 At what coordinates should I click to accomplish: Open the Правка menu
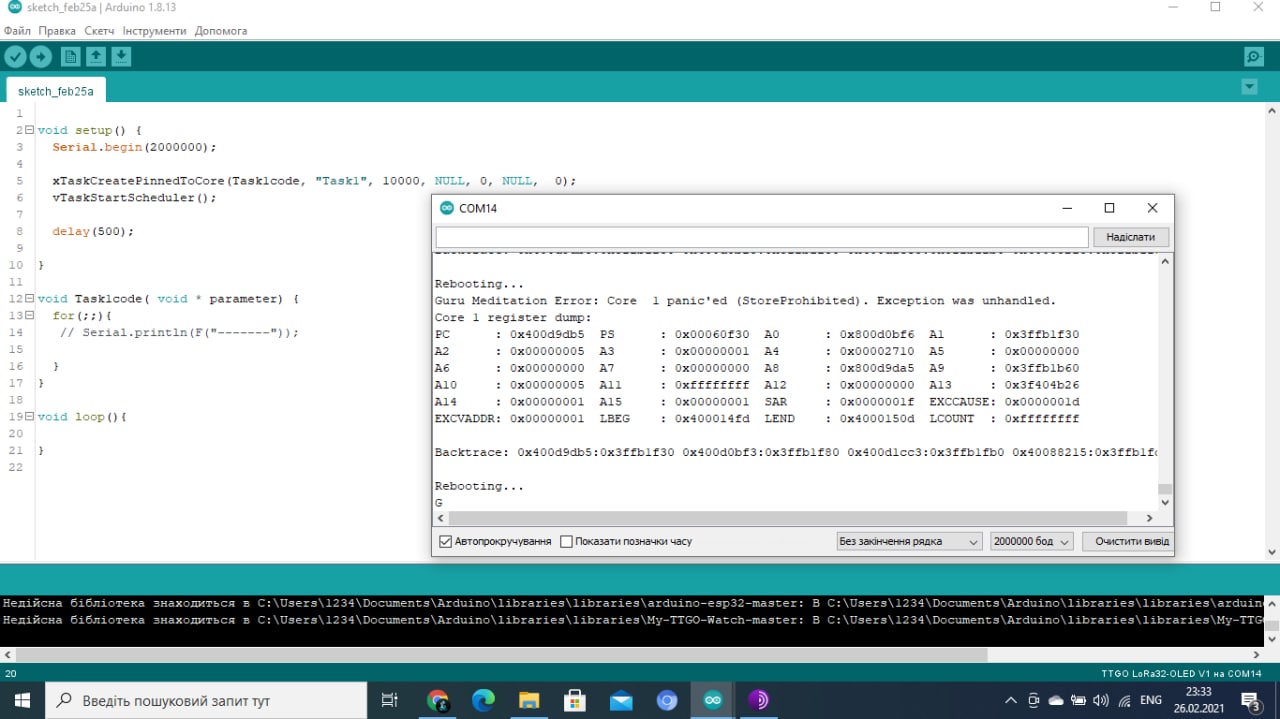click(x=57, y=31)
